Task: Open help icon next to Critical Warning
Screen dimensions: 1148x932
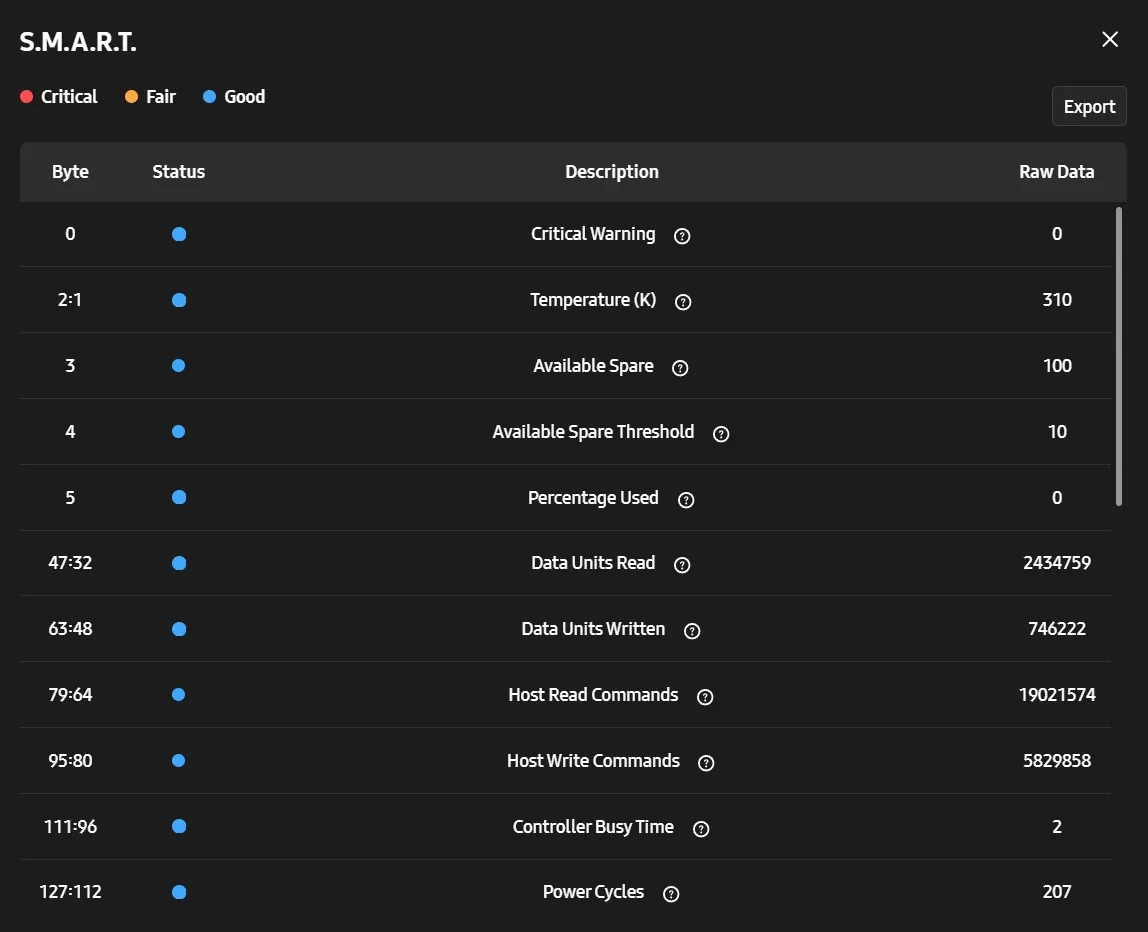Action: pyautogui.click(x=682, y=236)
